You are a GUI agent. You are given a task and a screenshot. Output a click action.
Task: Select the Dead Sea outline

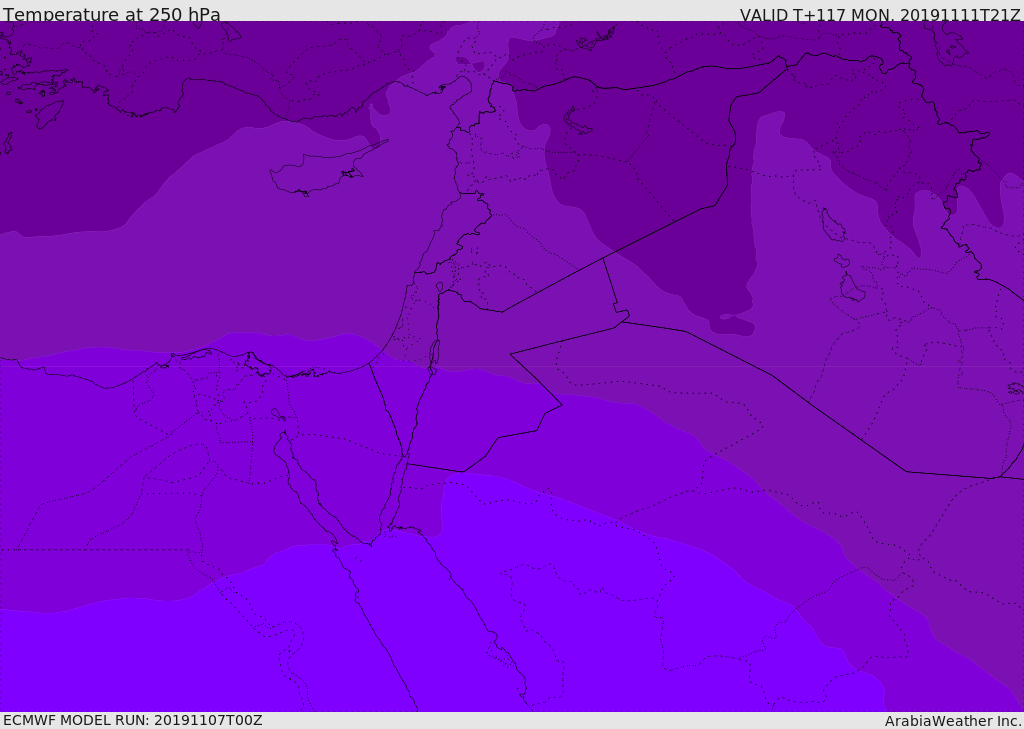pos(434,353)
